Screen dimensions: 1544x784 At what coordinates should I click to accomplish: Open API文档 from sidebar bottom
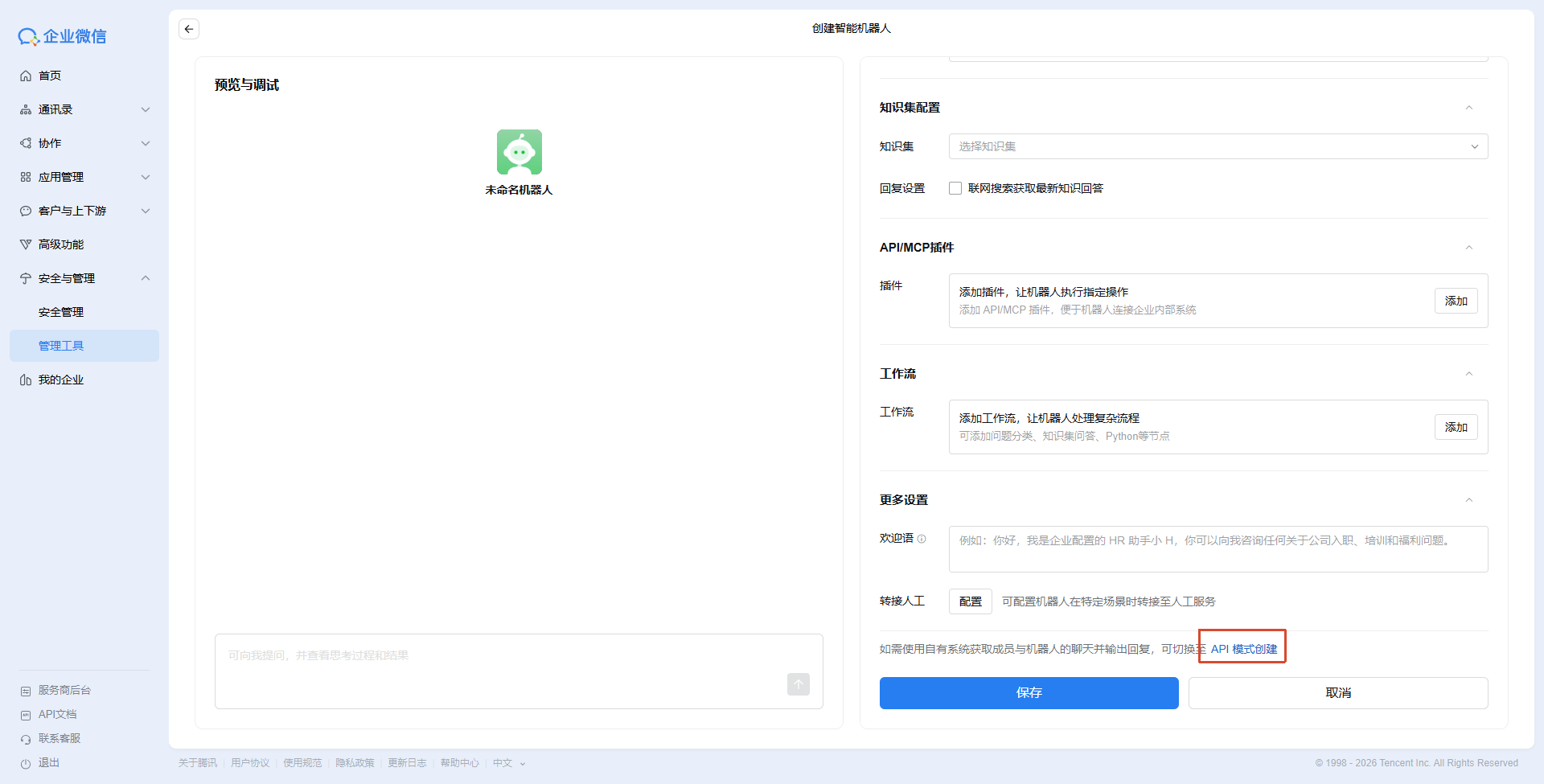click(57, 714)
